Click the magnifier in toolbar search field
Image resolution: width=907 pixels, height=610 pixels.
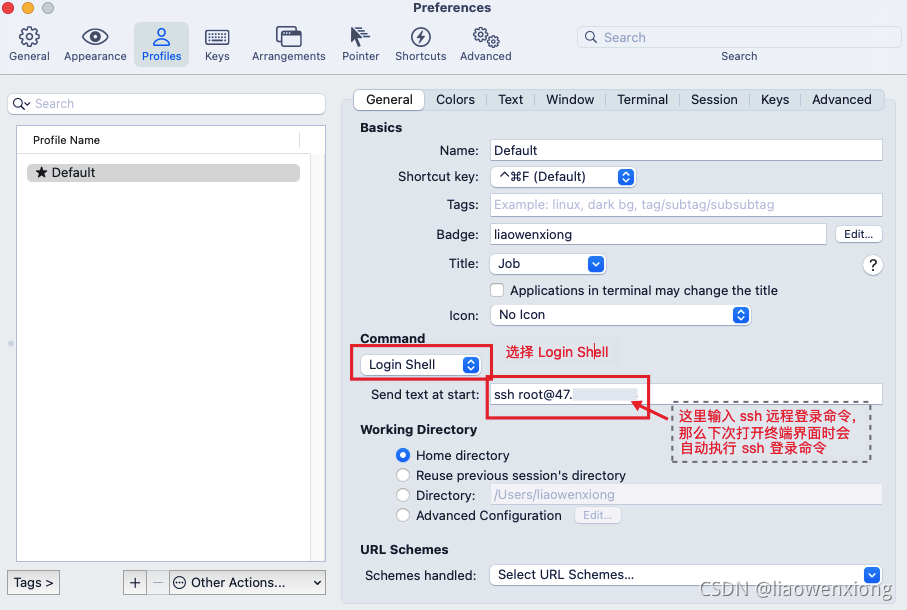591,37
